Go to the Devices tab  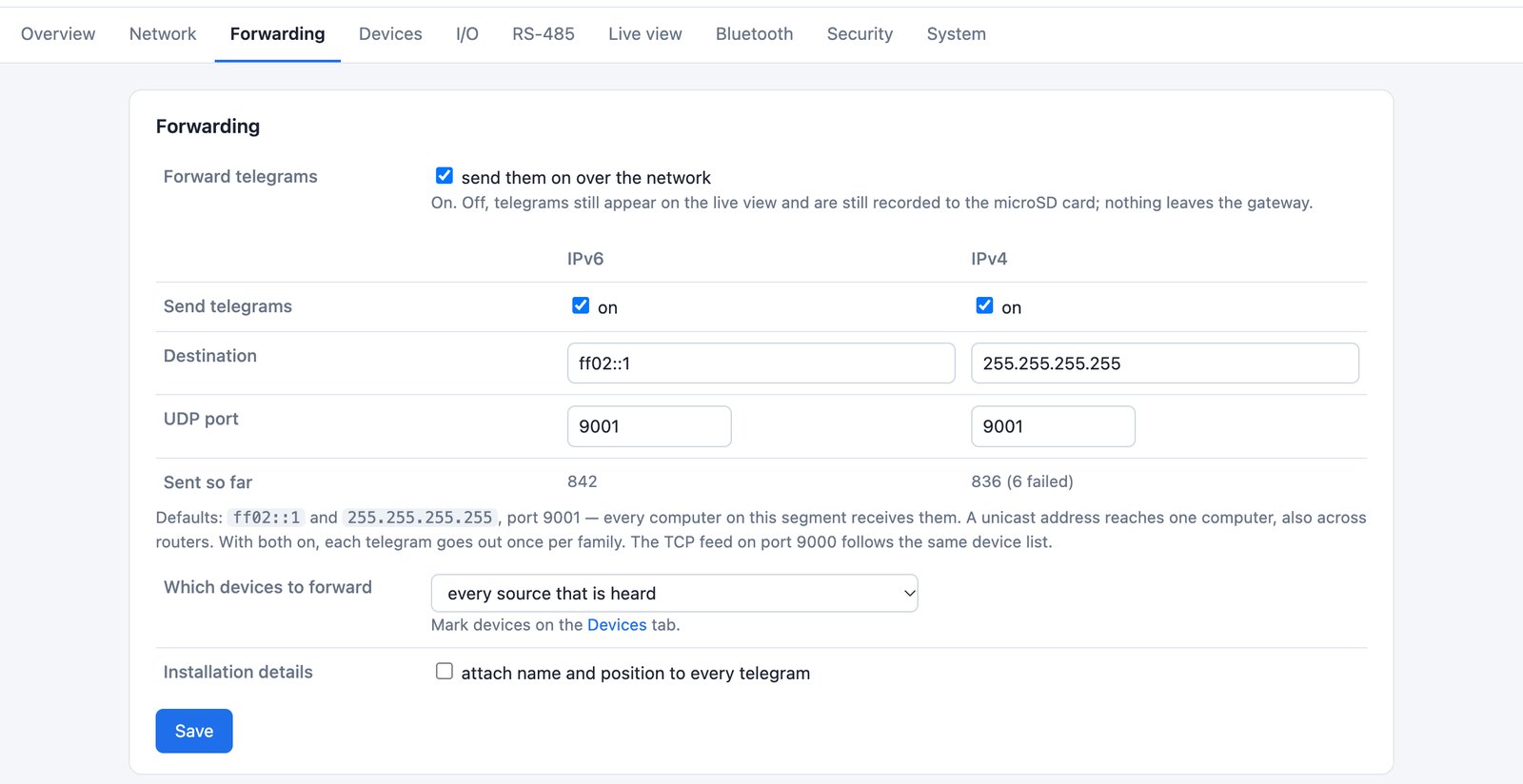coord(390,34)
